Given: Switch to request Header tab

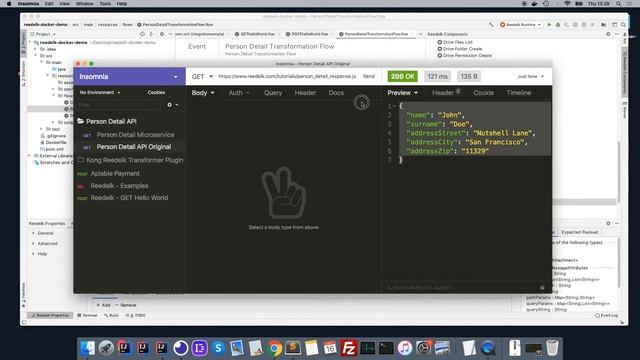Looking at the screenshot, I should pos(305,93).
